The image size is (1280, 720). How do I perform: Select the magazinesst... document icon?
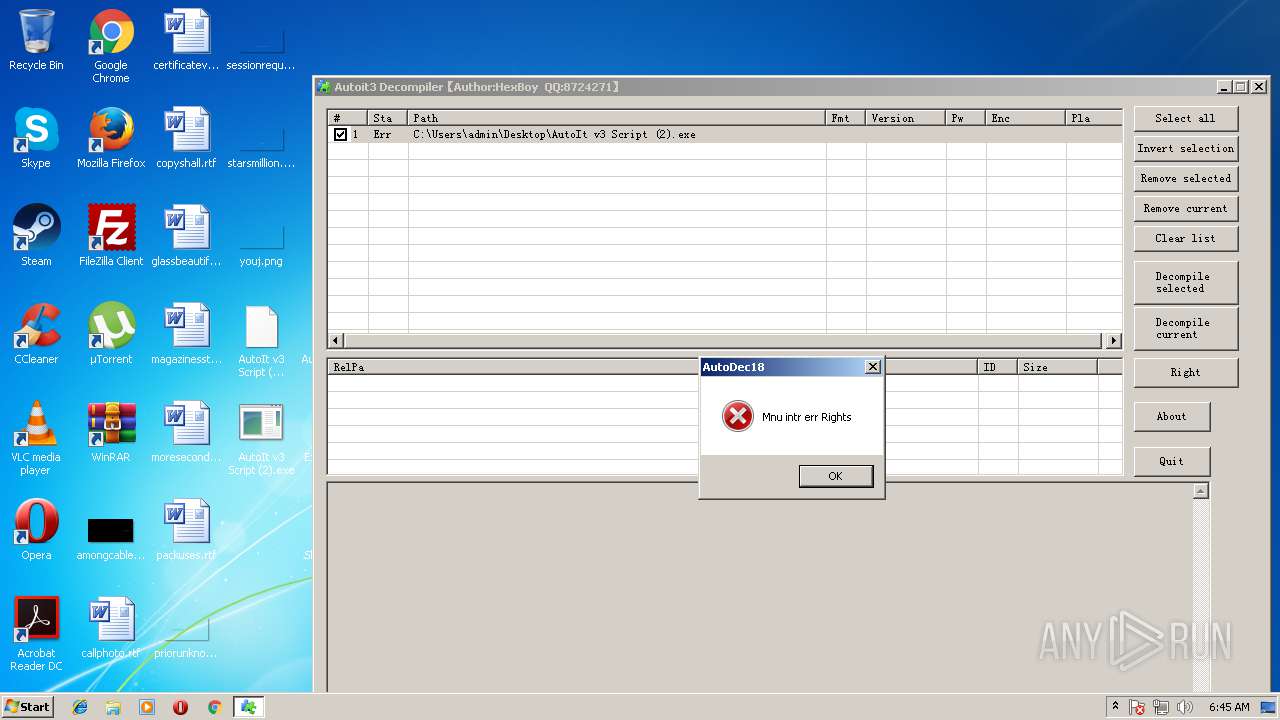186,335
